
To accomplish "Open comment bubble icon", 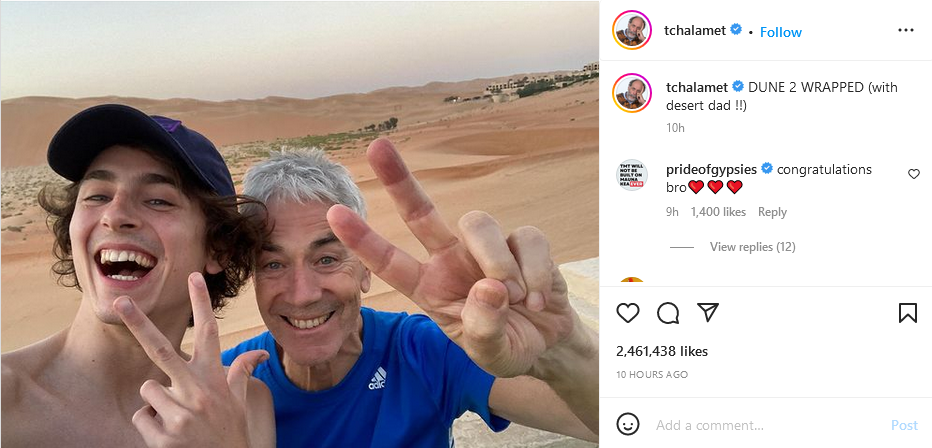I will click(x=668, y=313).
